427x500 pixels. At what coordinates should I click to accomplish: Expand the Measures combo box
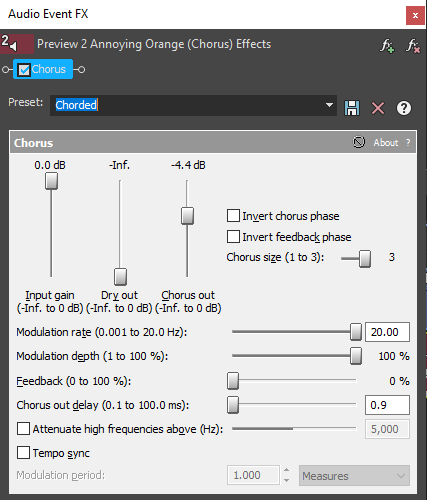(x=354, y=476)
